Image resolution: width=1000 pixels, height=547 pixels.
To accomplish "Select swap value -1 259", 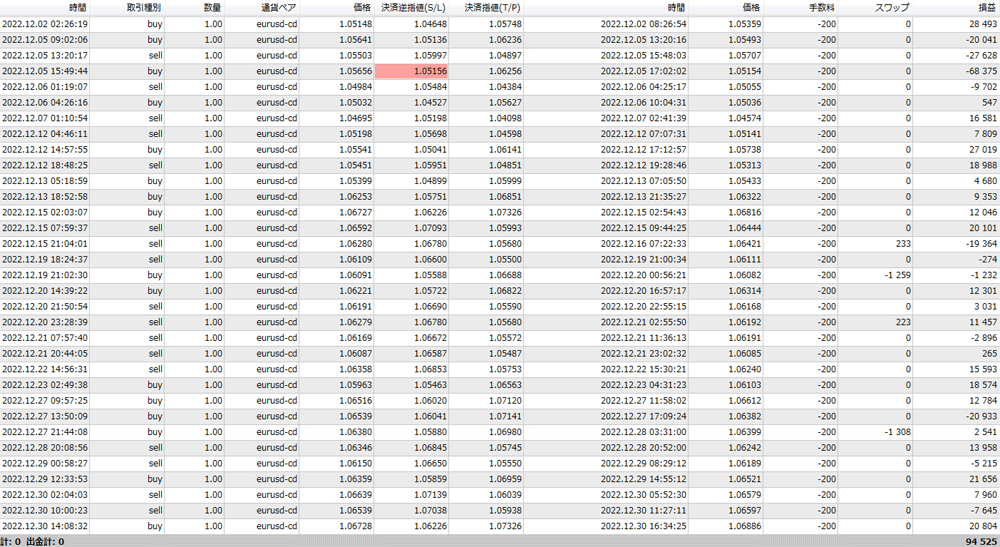I will [x=898, y=275].
